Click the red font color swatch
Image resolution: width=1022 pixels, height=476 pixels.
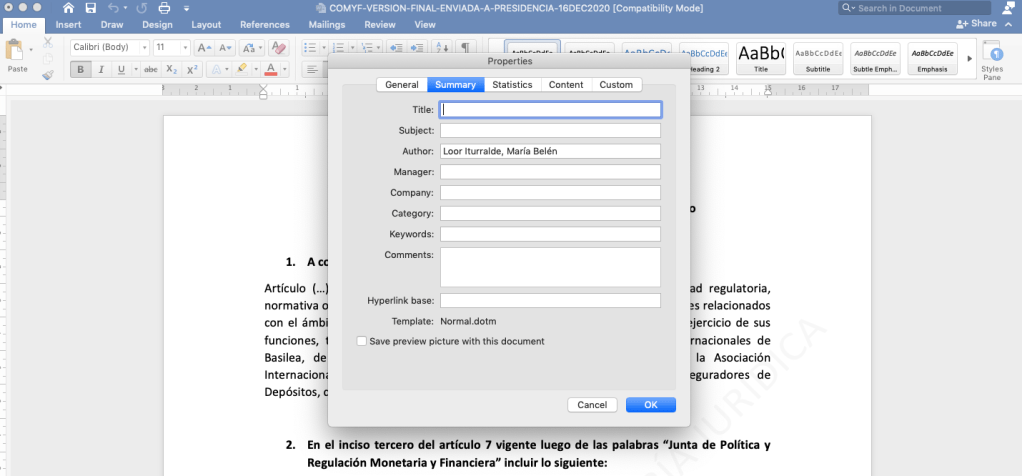271,69
